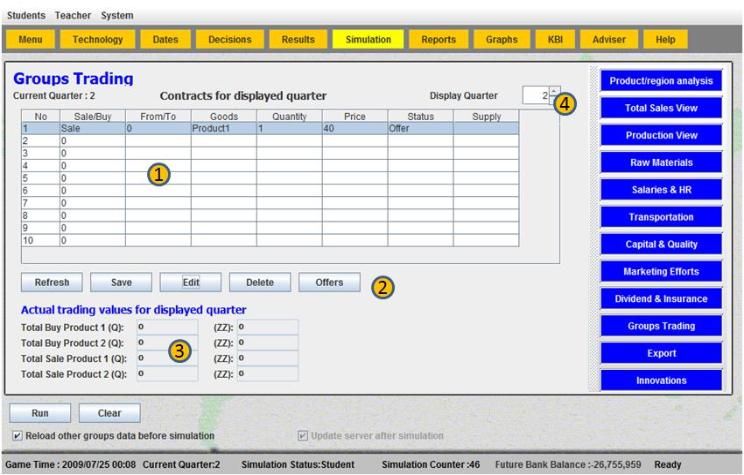Open the Offers list
The image size is (744, 475).
tap(329, 283)
